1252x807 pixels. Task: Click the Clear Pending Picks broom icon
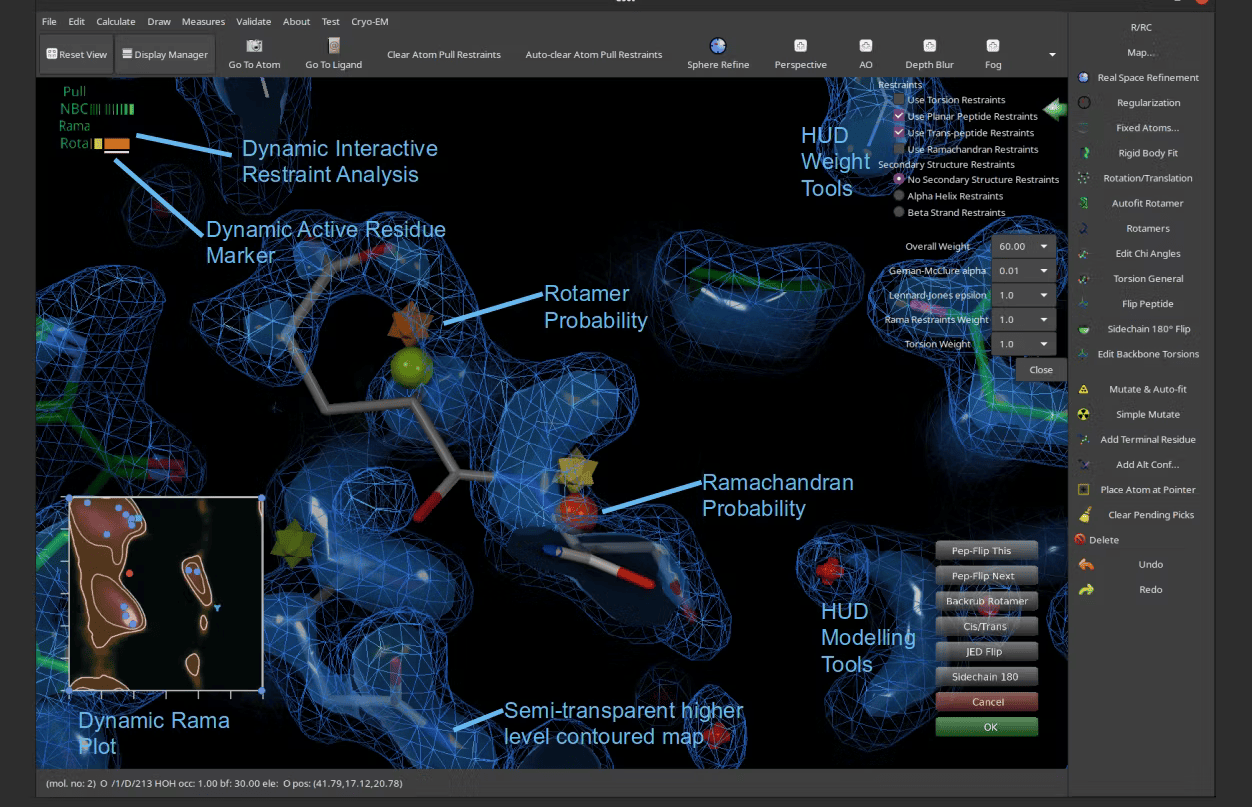pyautogui.click(x=1084, y=514)
